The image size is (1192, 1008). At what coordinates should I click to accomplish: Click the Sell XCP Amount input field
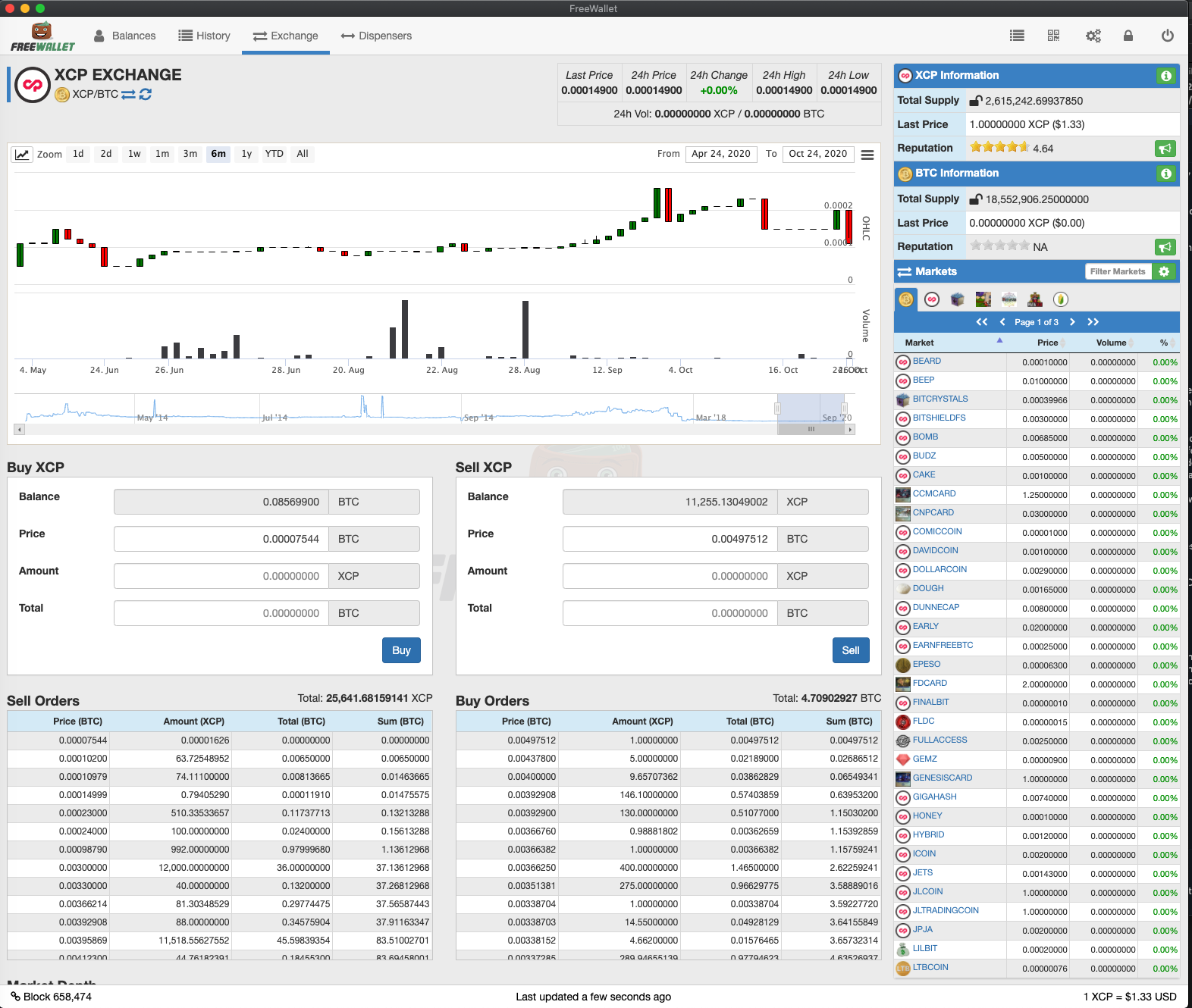click(670, 576)
